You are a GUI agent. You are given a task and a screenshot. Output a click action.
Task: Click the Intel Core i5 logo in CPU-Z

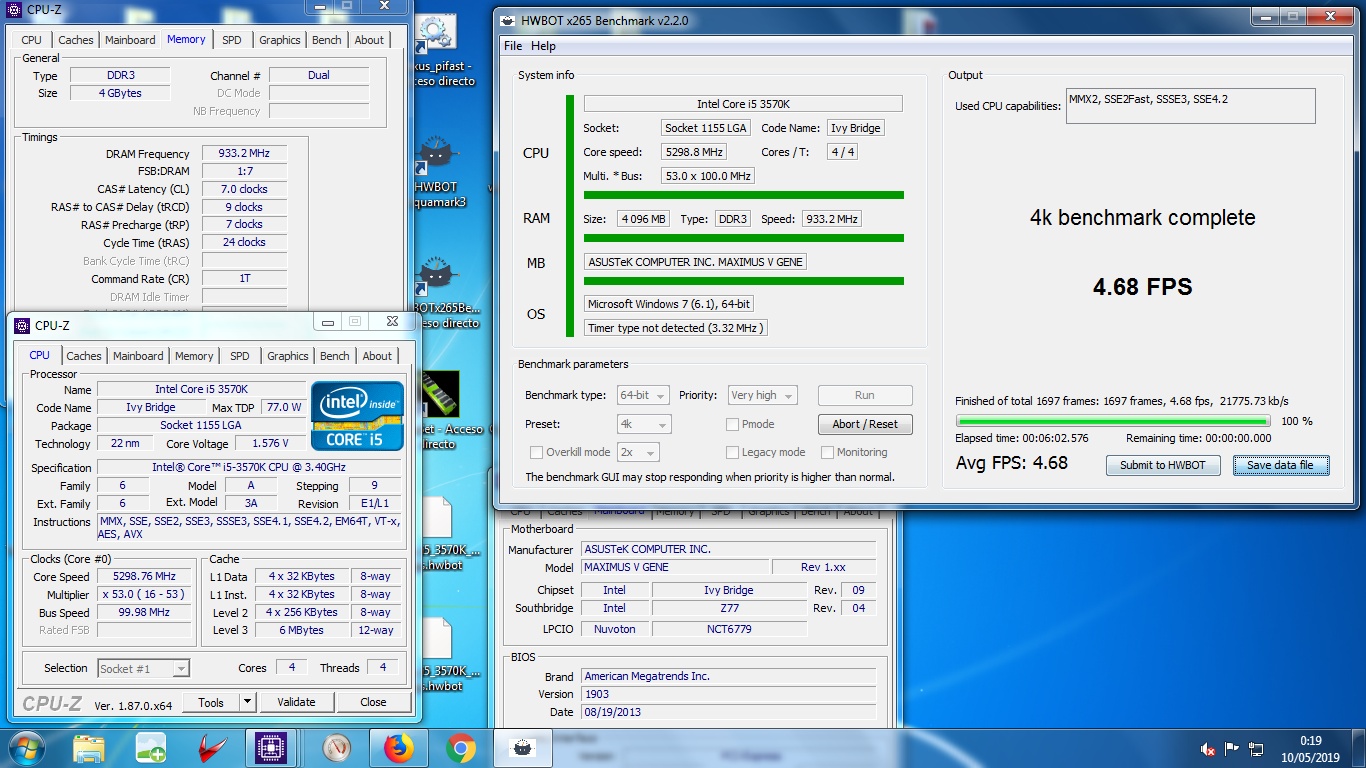click(357, 415)
